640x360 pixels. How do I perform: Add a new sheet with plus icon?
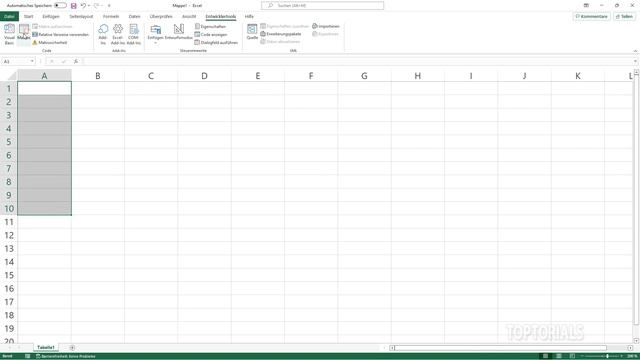click(72, 348)
